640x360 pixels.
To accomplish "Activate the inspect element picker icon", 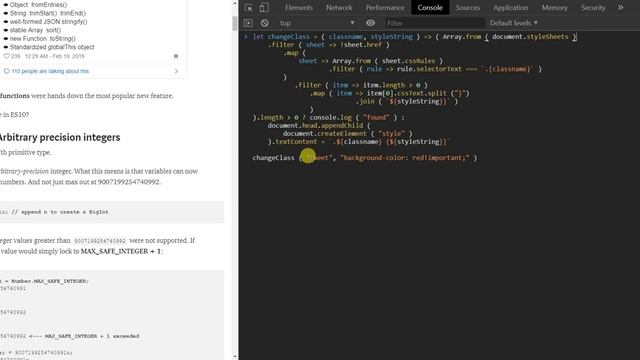I will 249,7.
